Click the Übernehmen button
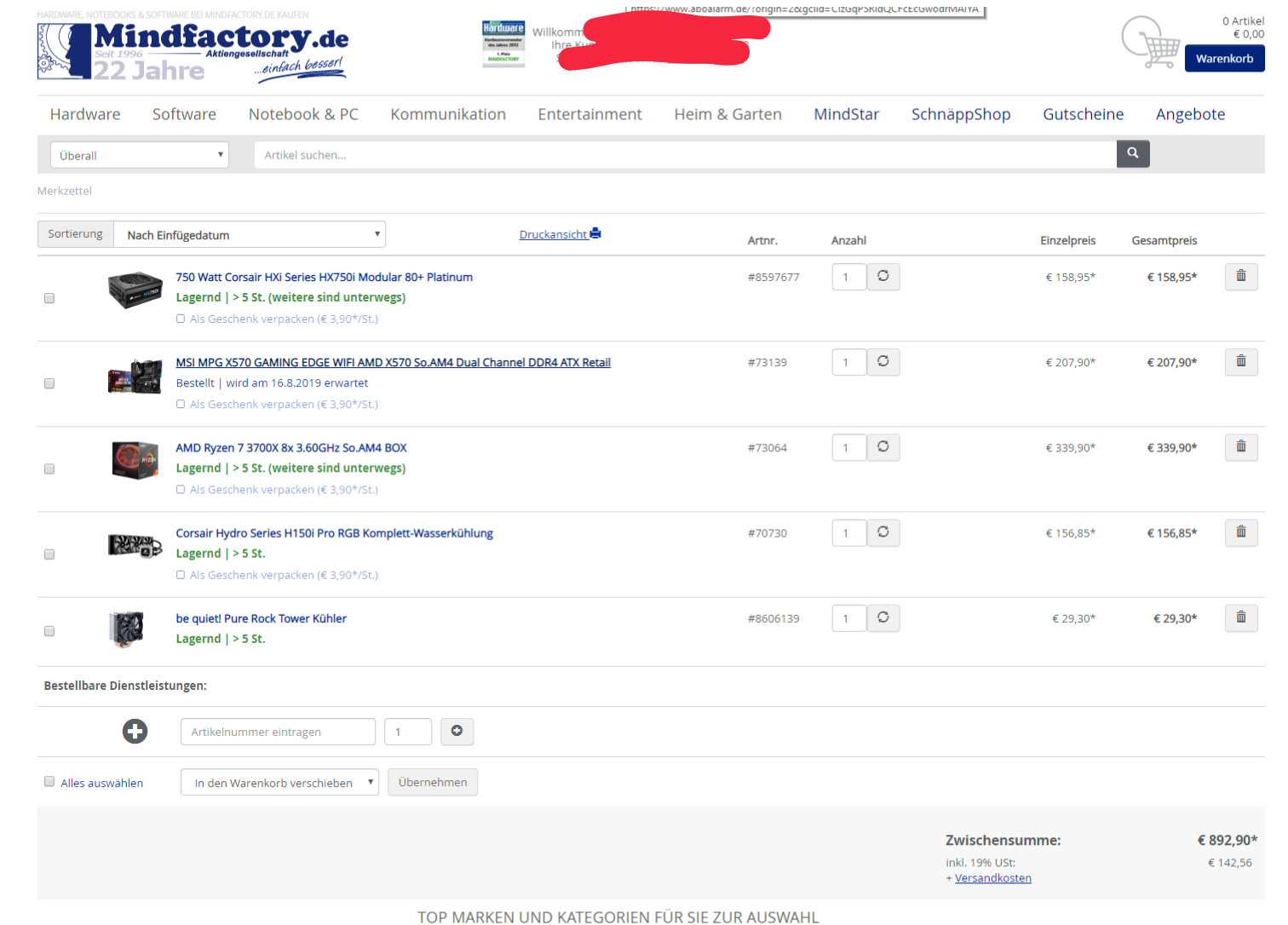 (433, 782)
